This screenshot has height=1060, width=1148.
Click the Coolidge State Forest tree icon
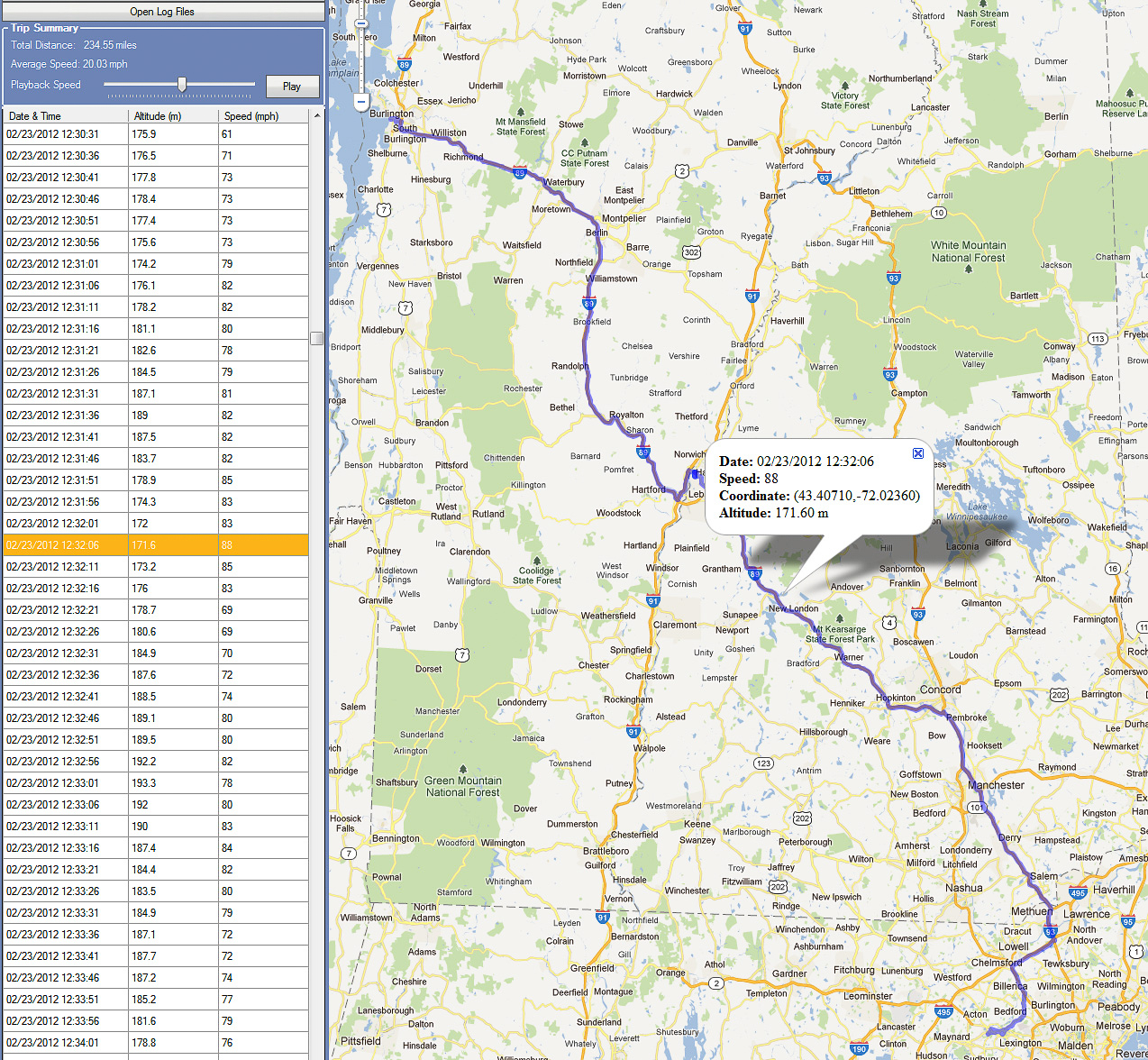click(x=537, y=560)
